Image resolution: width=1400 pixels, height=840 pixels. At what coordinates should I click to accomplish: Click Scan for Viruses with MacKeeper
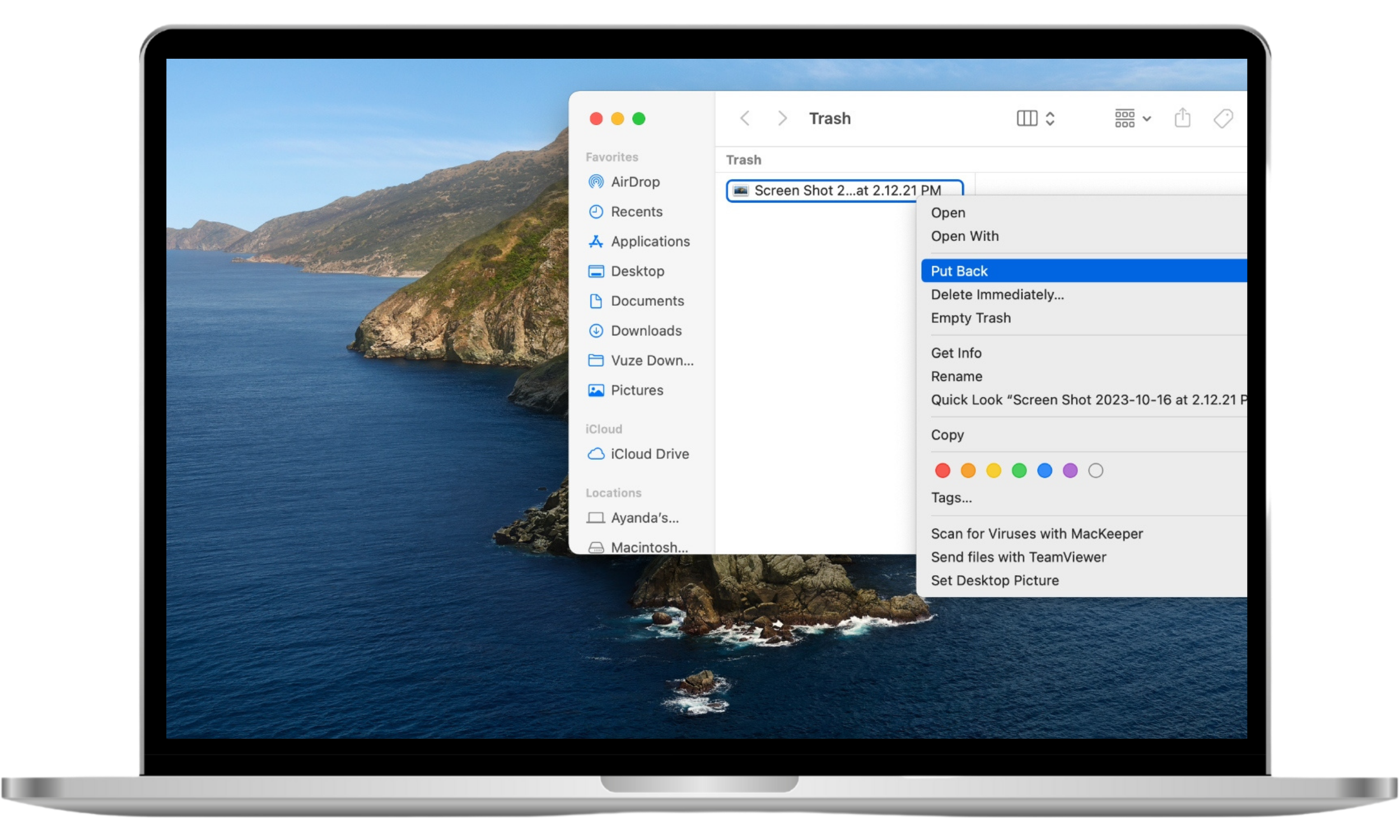coord(1036,534)
